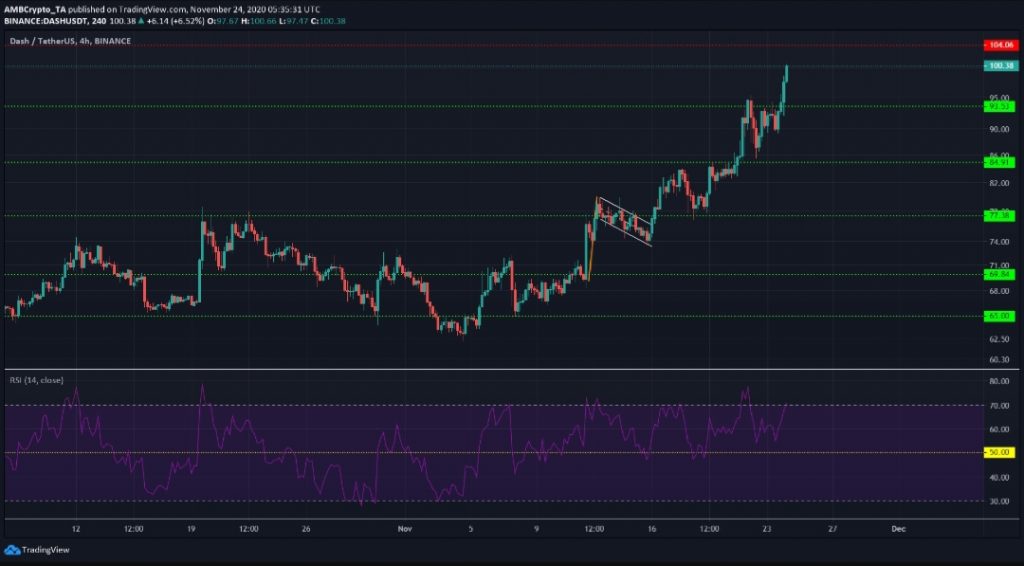Select the teal 100.38 current price label

click(x=1000, y=66)
